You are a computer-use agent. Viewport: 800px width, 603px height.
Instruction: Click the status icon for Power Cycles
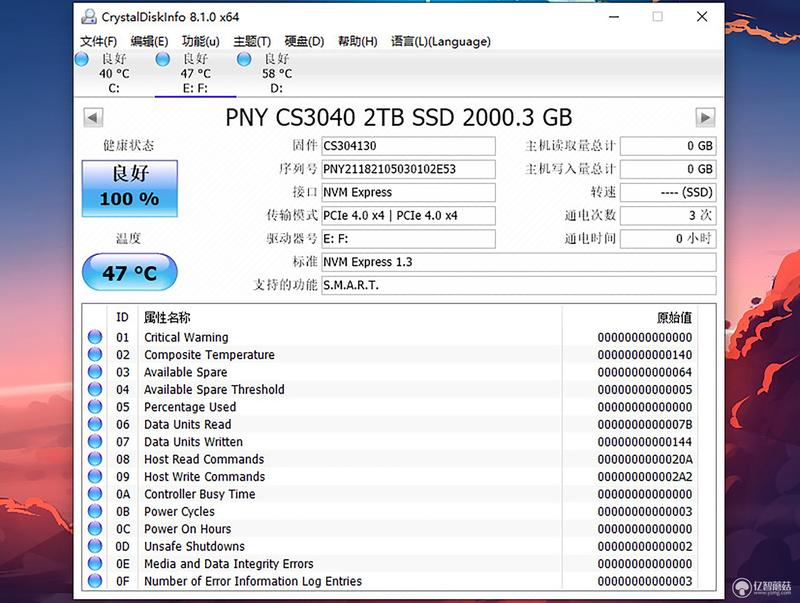click(x=95, y=511)
